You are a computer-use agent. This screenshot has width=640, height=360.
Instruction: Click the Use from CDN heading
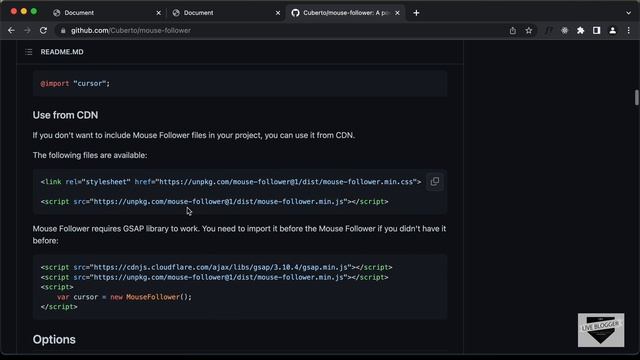(x=65, y=115)
